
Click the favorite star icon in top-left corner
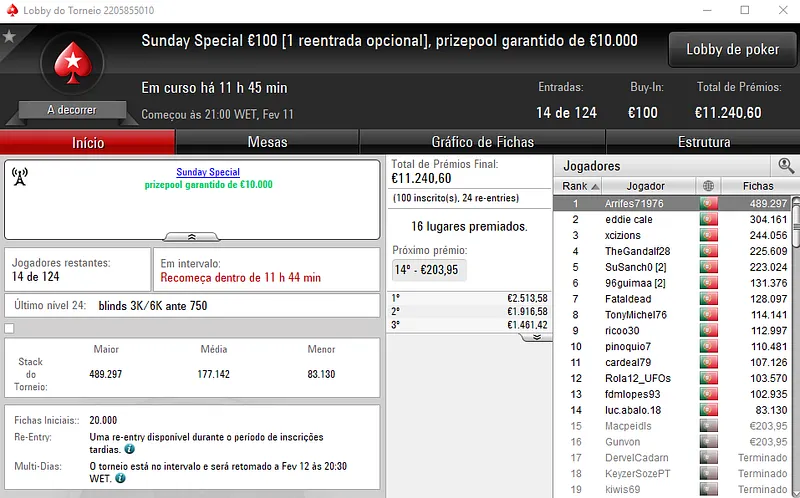[x=10, y=36]
